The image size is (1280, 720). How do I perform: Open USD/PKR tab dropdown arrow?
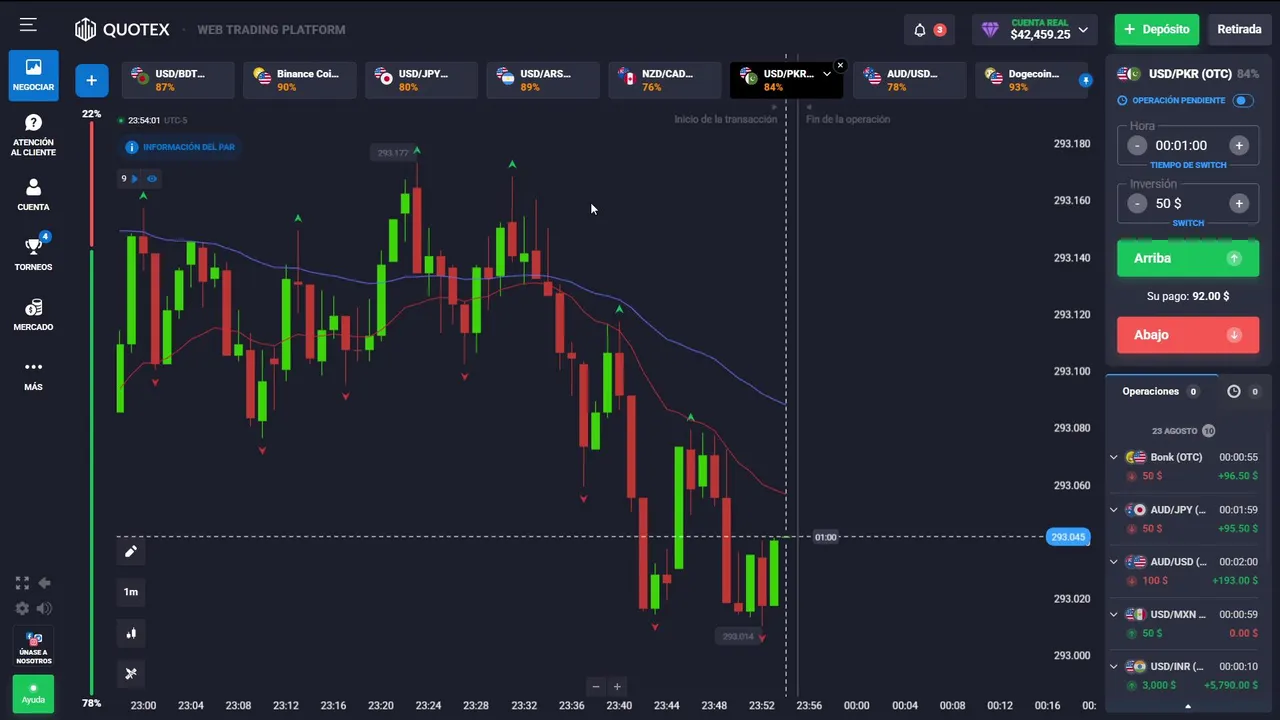point(827,74)
